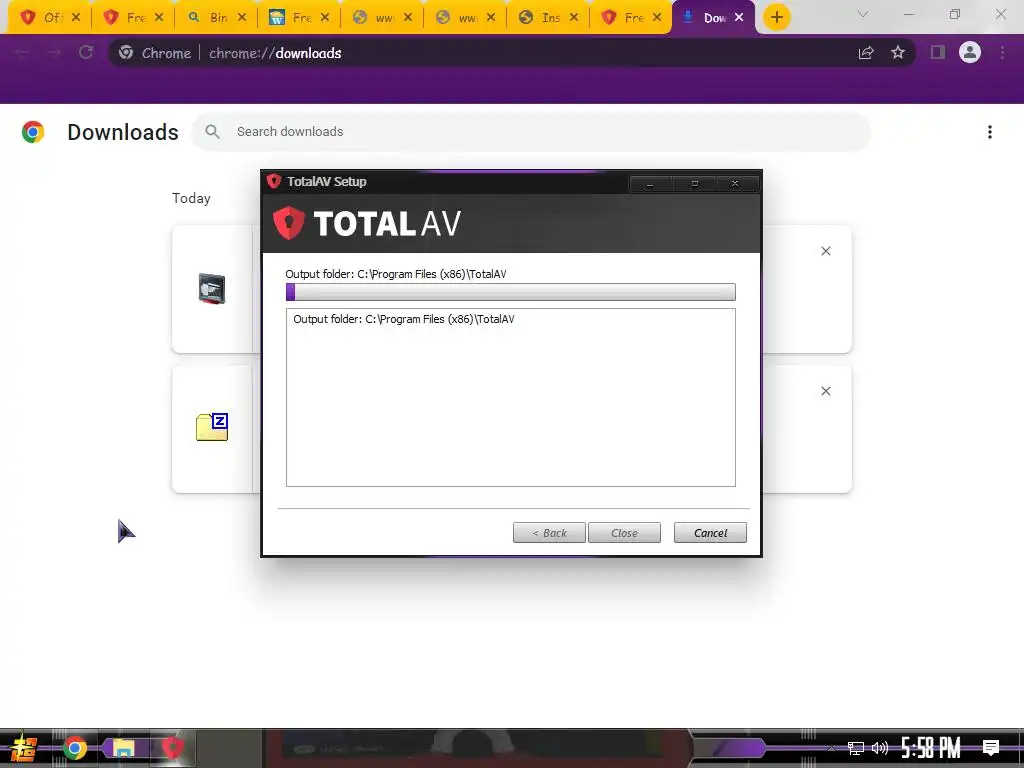Viewport: 1024px width, 768px height.
Task: Click the TotalAV taskbar icon
Action: [172, 748]
